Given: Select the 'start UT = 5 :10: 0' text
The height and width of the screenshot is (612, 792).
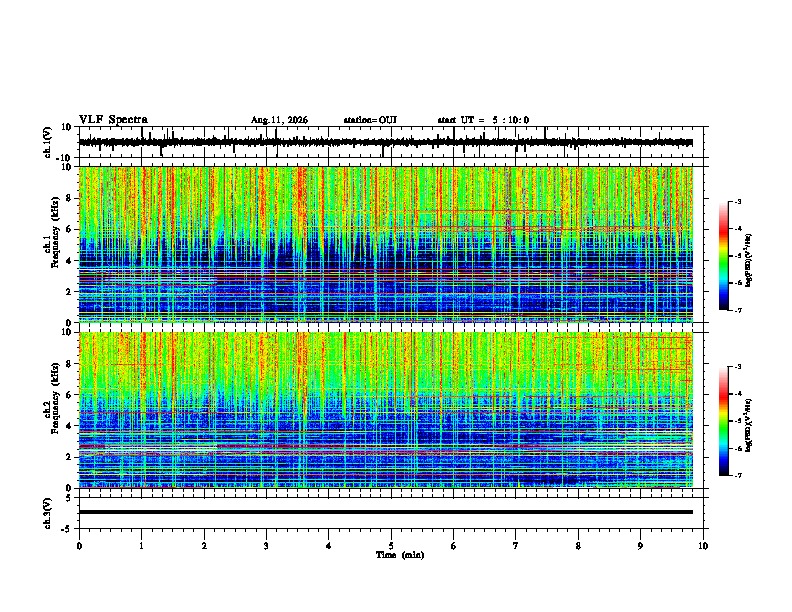Looking at the screenshot, I should [483, 120].
